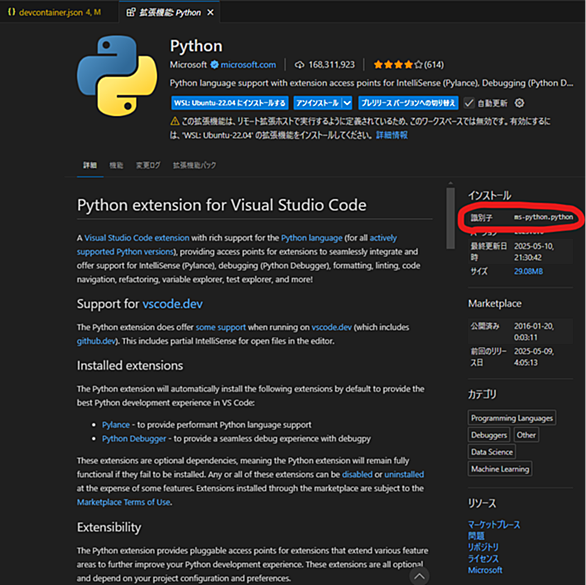This screenshot has width=586, height=585.
Task: Select the Data Science category
Action: pyautogui.click(x=492, y=452)
